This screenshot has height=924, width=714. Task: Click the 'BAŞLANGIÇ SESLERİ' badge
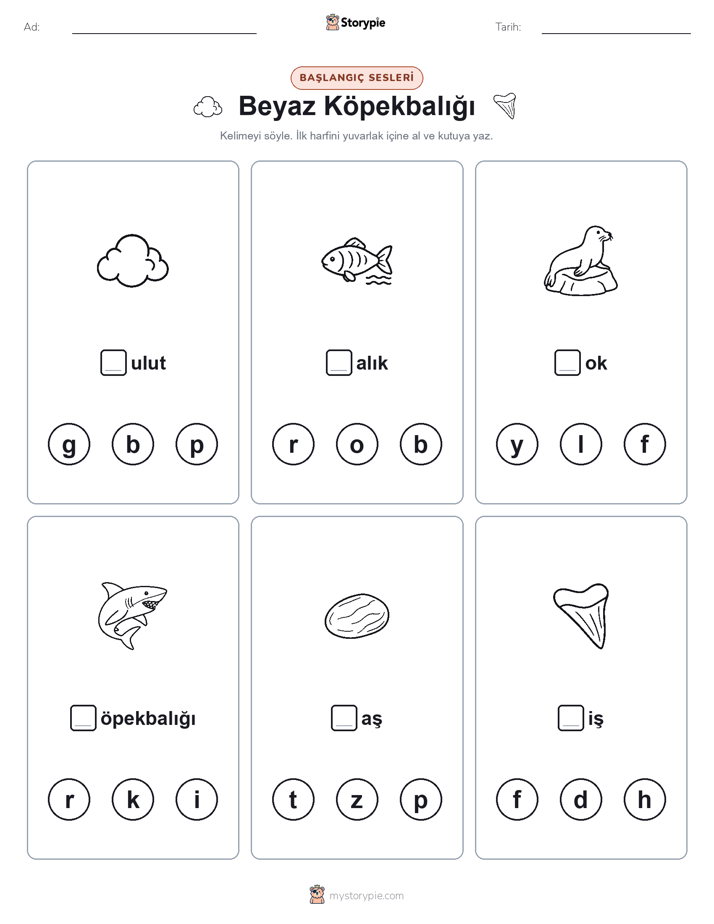coord(357,78)
